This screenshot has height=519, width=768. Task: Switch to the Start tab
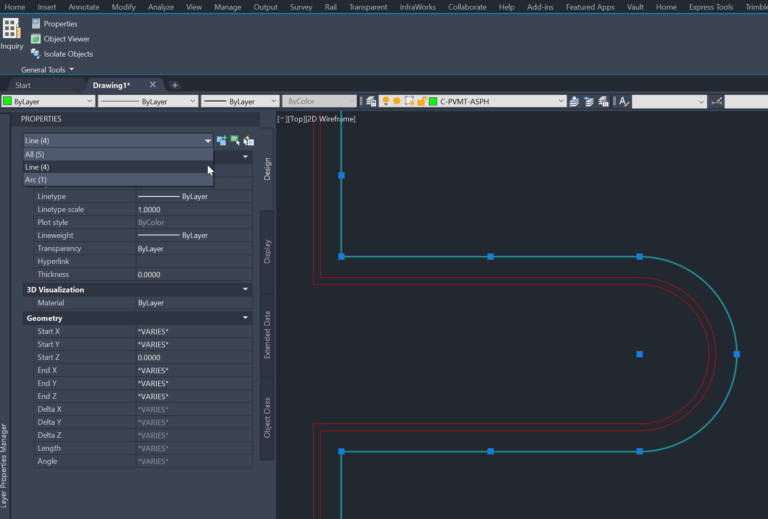pyautogui.click(x=23, y=85)
